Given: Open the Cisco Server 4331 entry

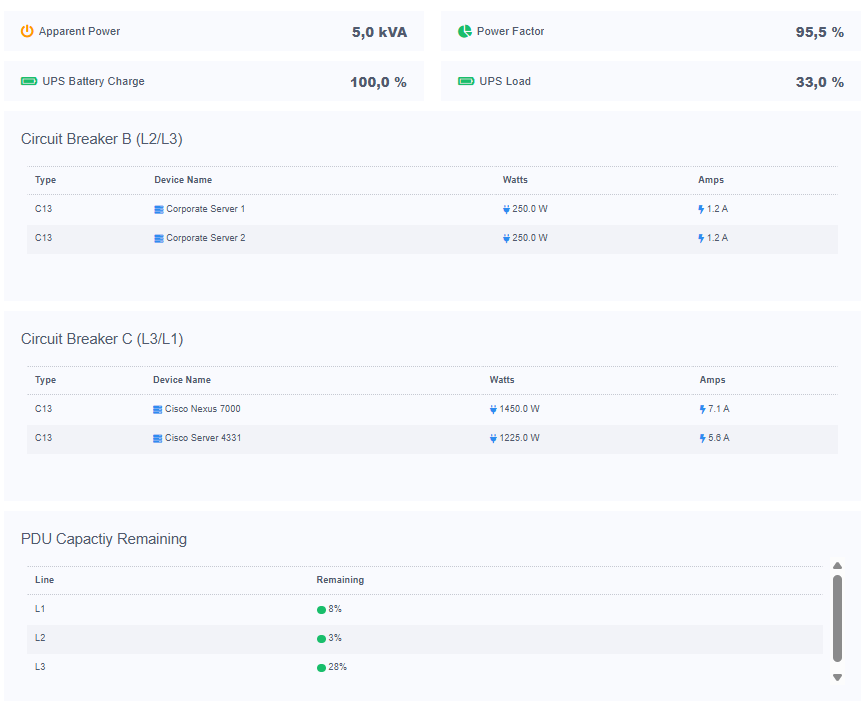Looking at the screenshot, I should 202,438.
